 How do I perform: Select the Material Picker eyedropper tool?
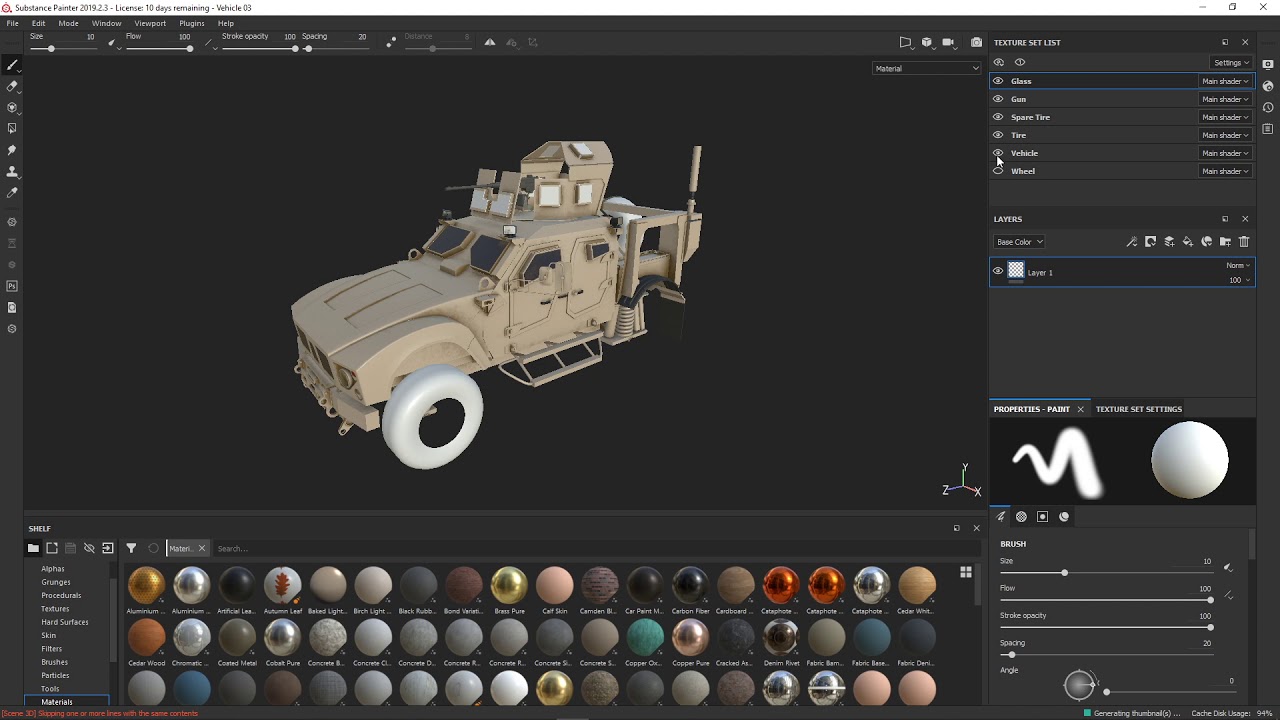pyautogui.click(x=12, y=192)
